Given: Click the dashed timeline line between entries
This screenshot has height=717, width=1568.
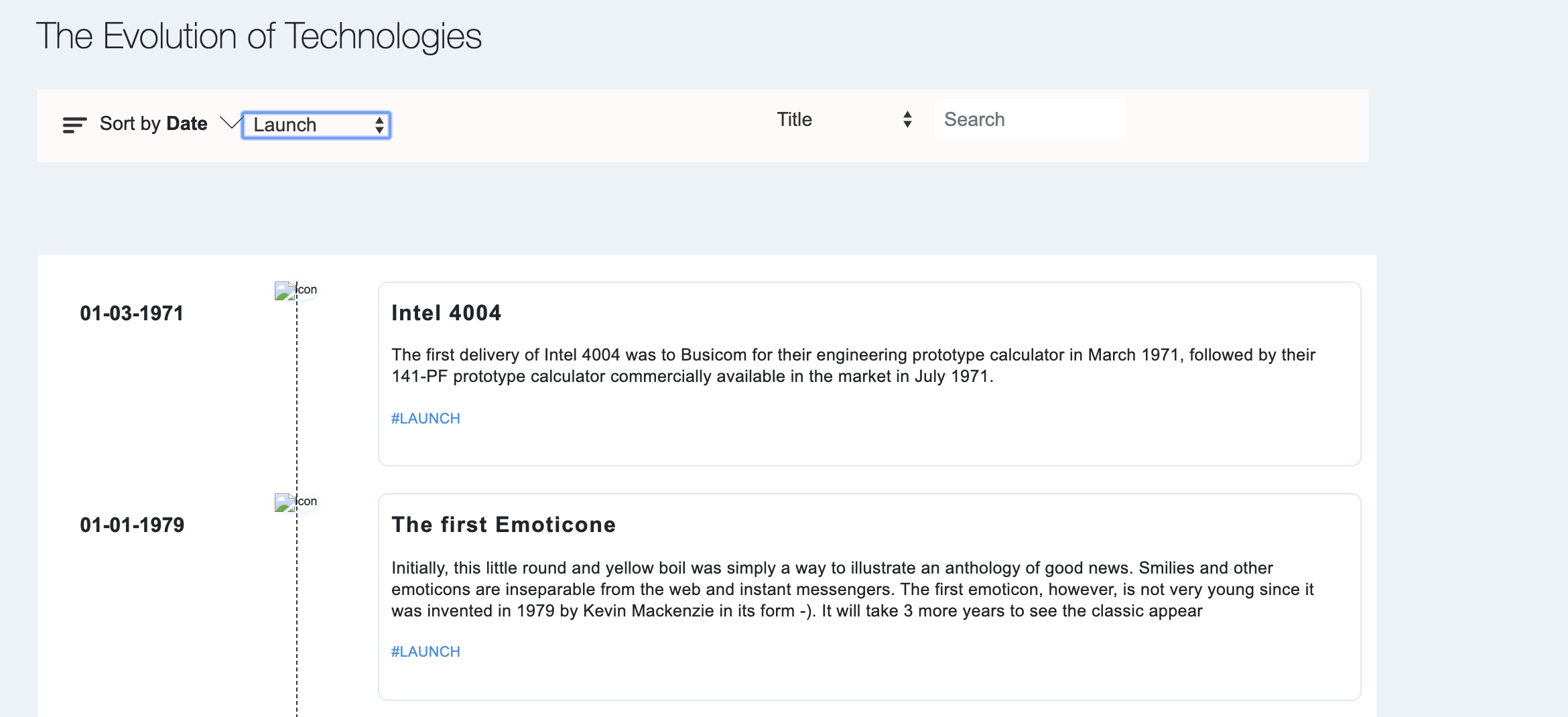Looking at the screenshot, I should point(297,402).
